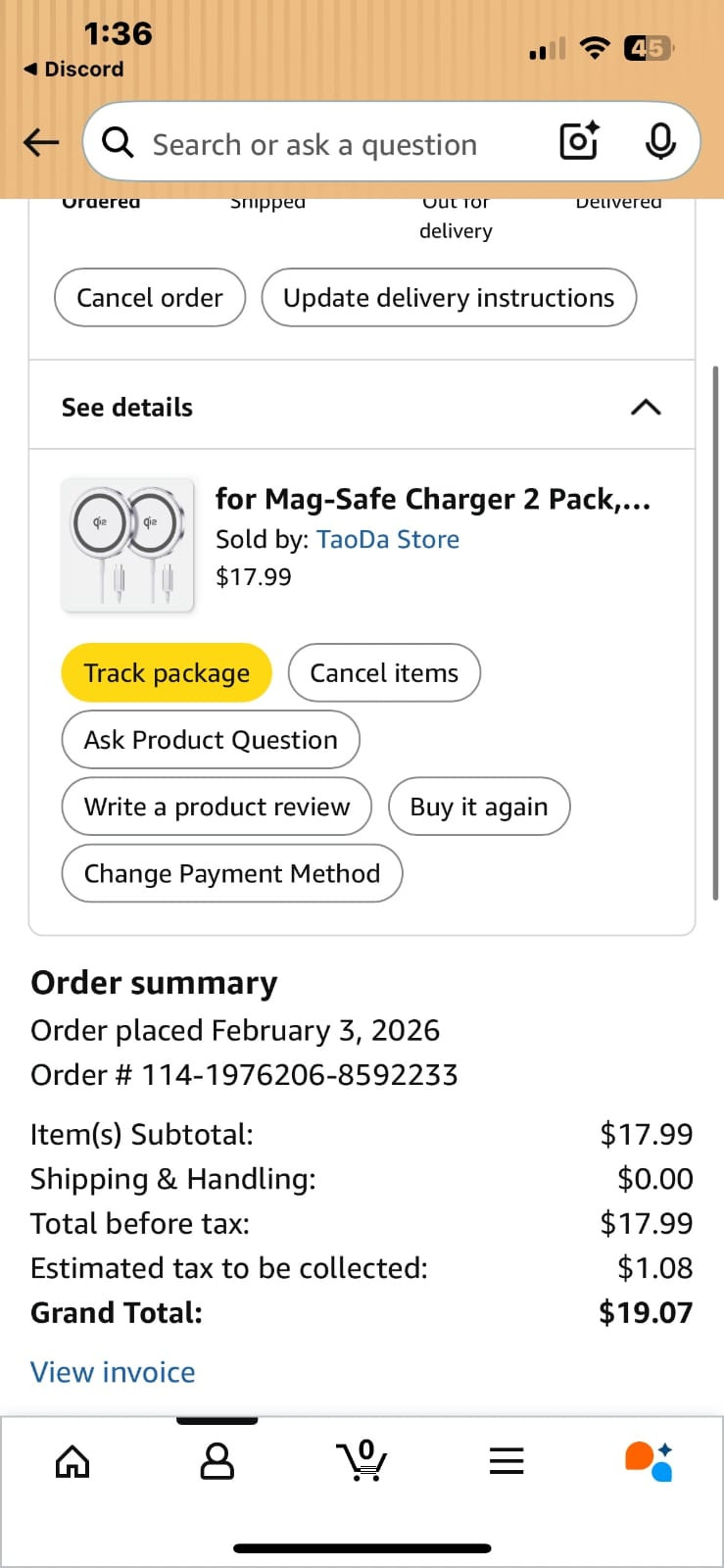Tap the camera lens search icon

coord(579,141)
